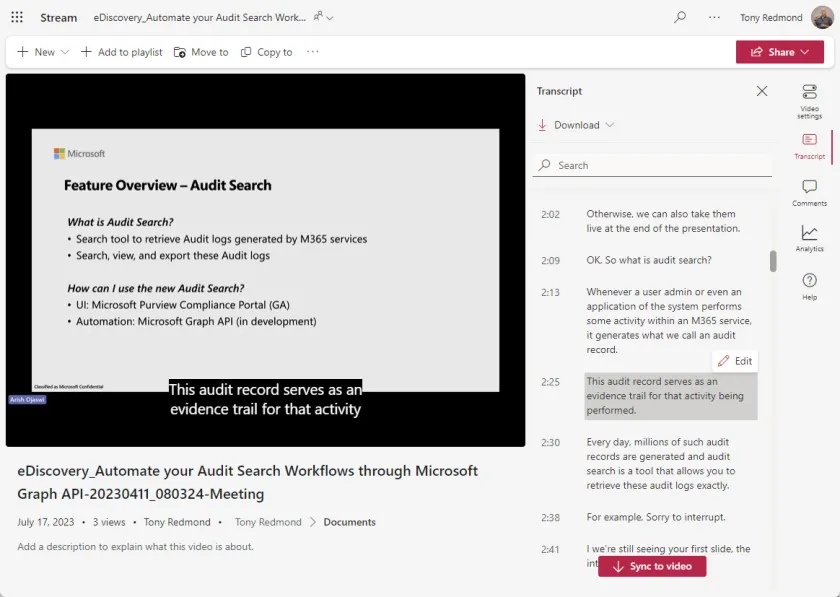Click Move to in the toolbar
The image size is (840, 597).
click(x=201, y=52)
